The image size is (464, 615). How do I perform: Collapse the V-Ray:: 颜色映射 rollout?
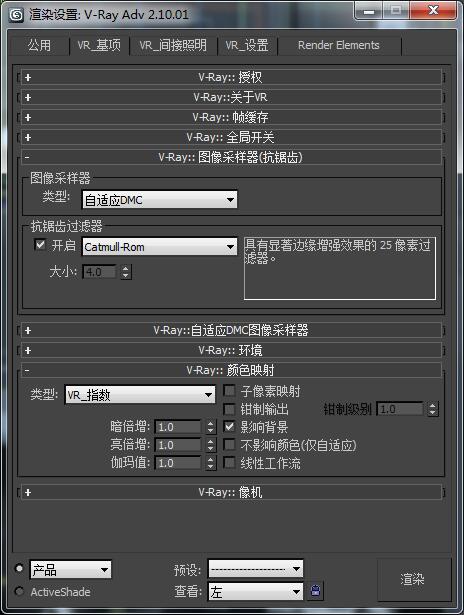click(231, 370)
